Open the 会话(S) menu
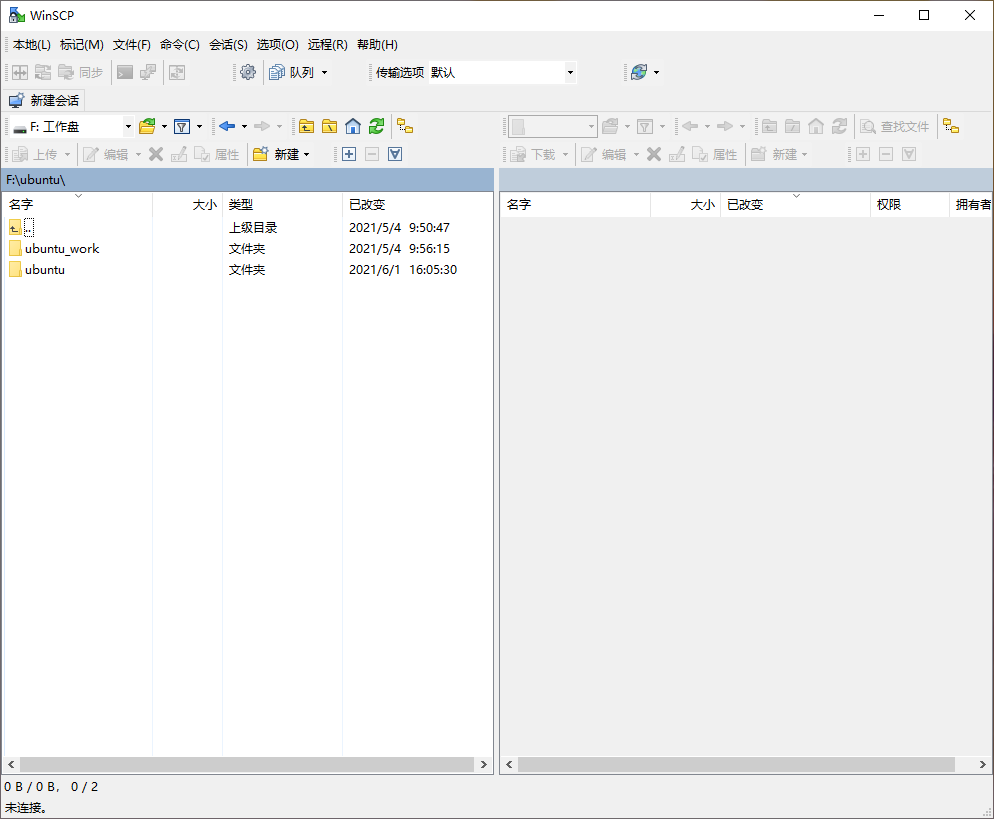Screen dimensions: 994x819 [x=228, y=44]
